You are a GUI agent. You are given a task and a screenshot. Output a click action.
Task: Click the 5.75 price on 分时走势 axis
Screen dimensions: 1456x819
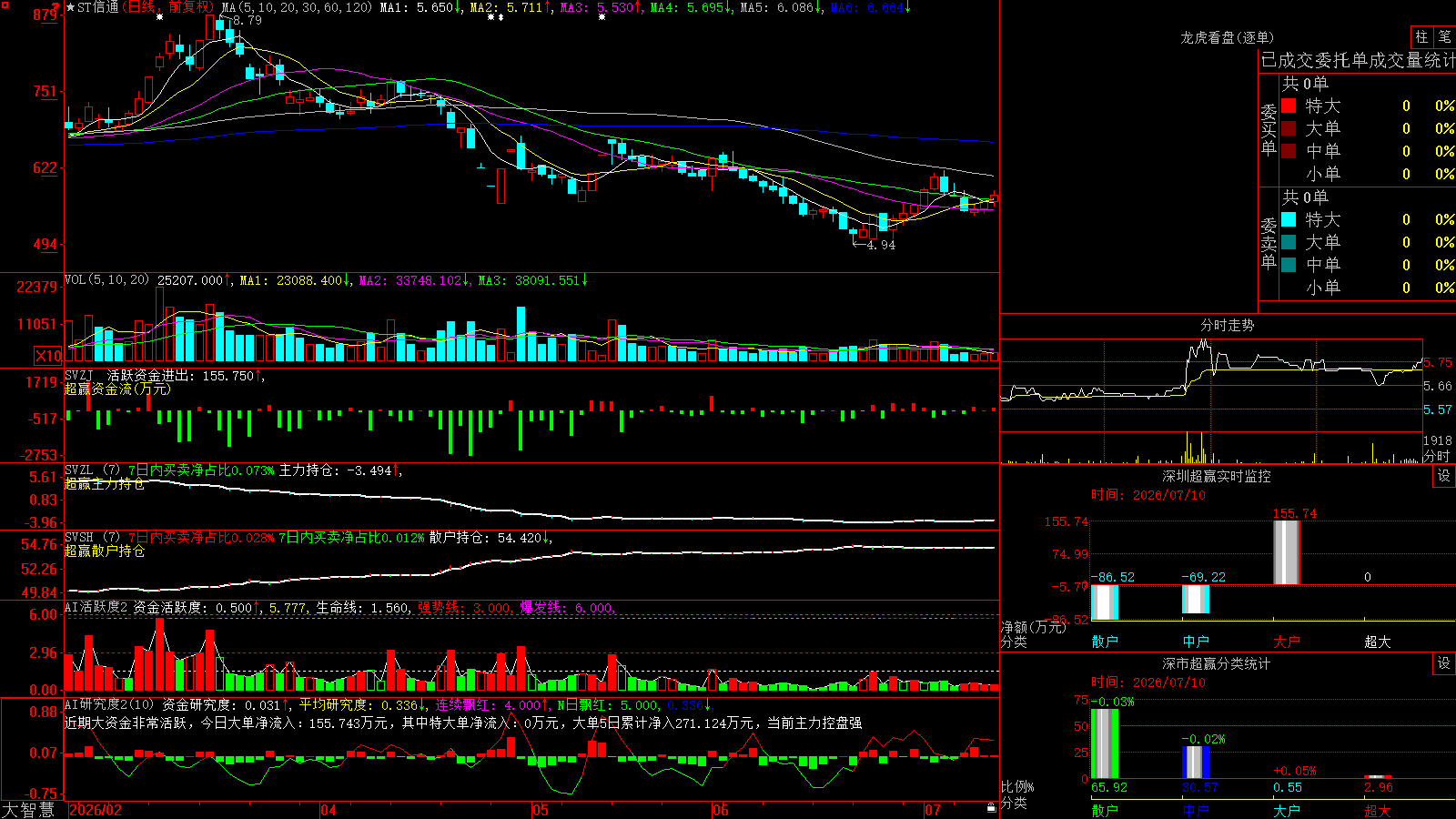point(1438,362)
